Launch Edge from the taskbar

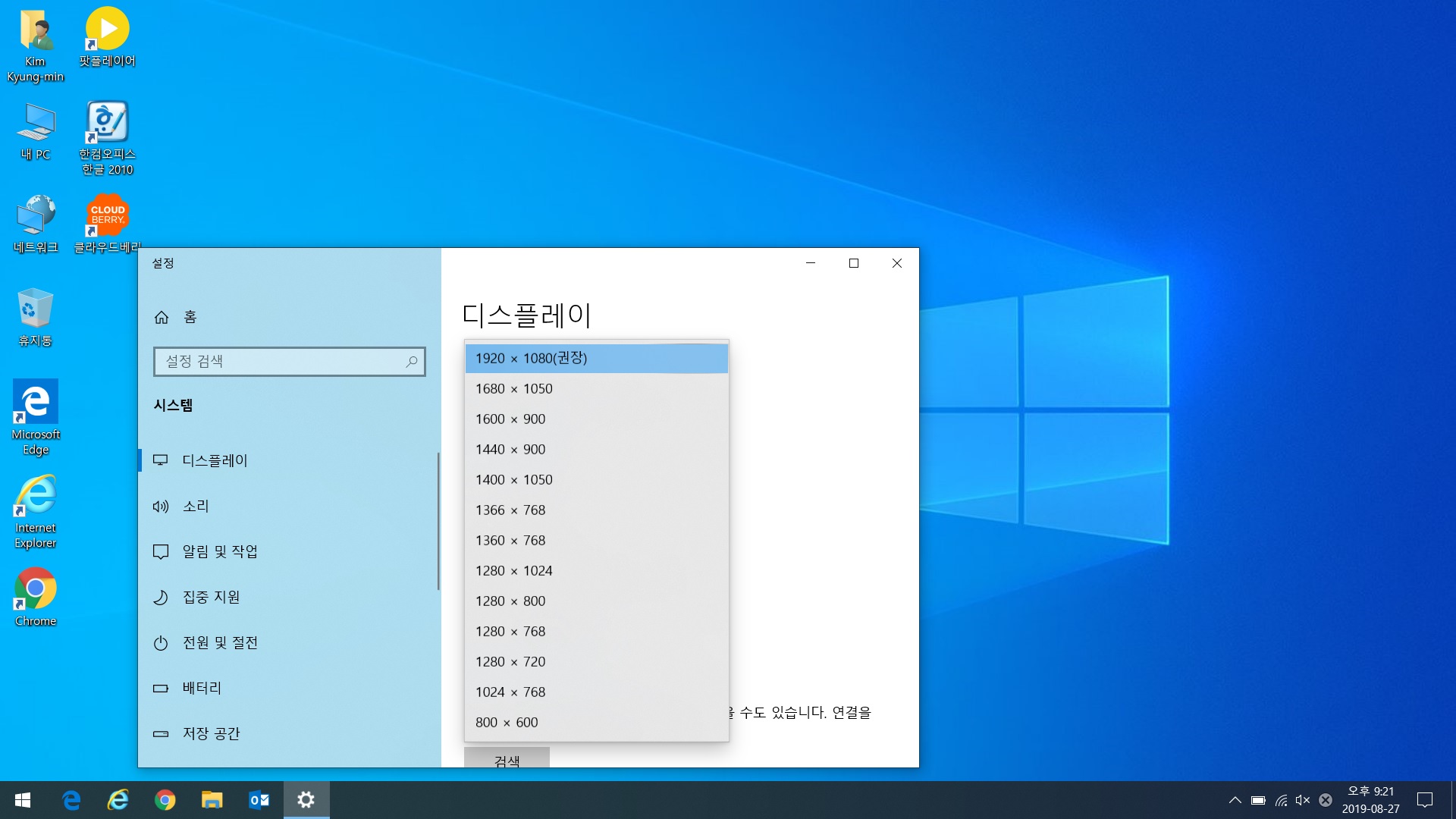71,800
